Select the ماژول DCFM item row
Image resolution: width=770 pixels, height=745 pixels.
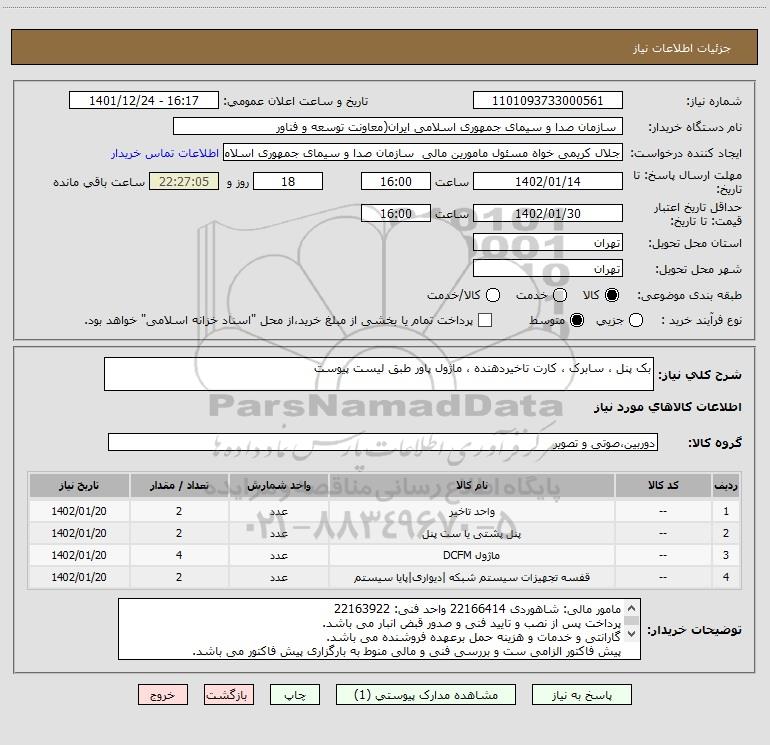(x=385, y=555)
